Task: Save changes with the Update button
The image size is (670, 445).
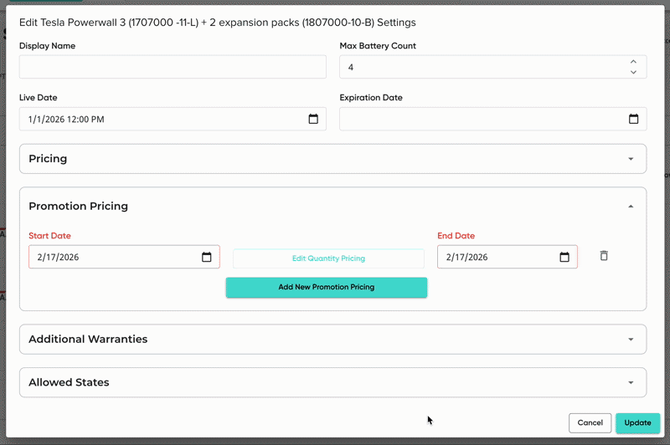Action: (x=637, y=423)
